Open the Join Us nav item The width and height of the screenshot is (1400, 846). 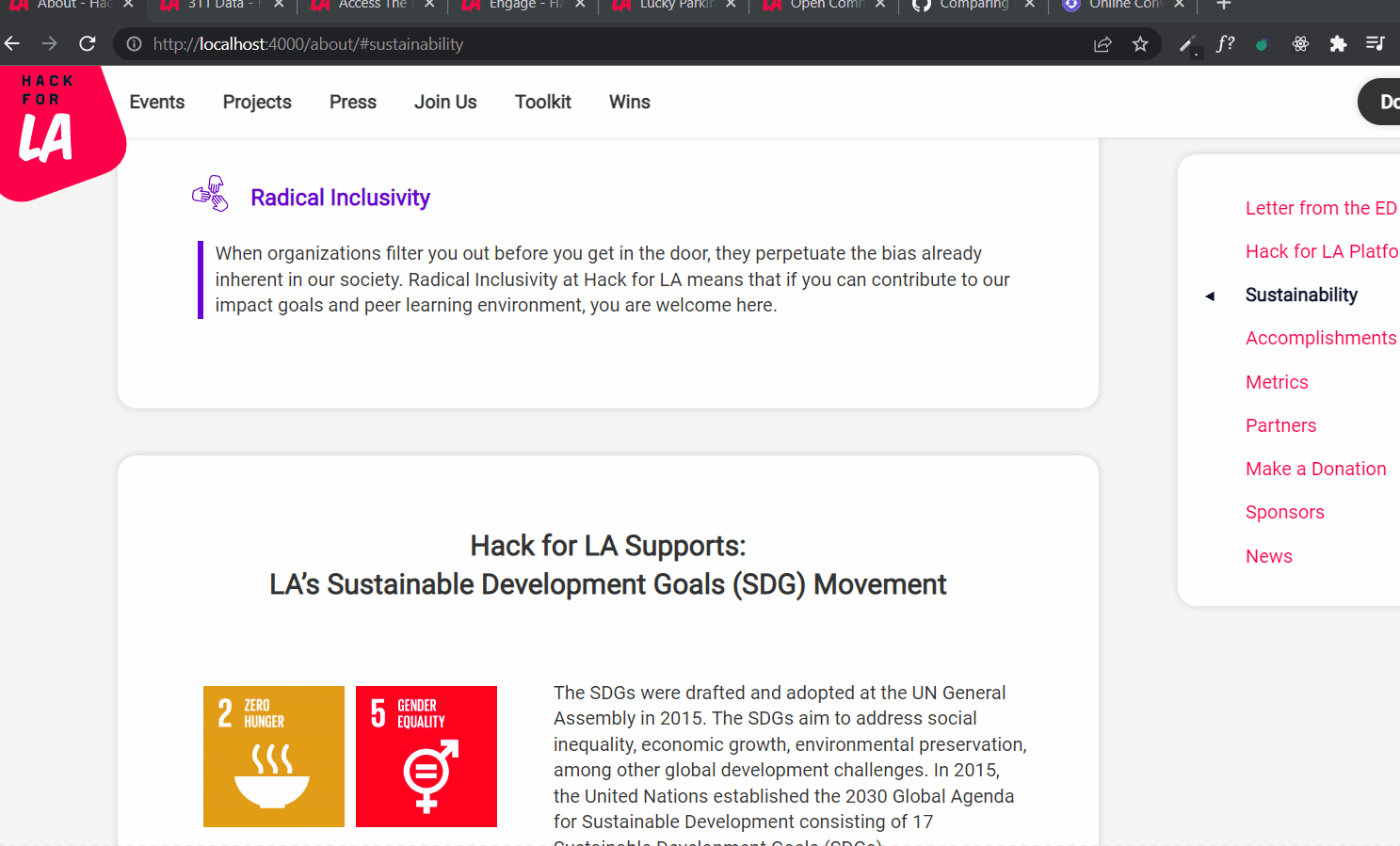[x=445, y=102]
